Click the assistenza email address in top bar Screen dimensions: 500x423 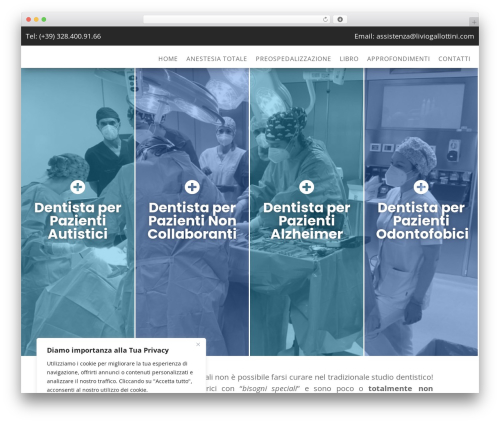point(425,36)
